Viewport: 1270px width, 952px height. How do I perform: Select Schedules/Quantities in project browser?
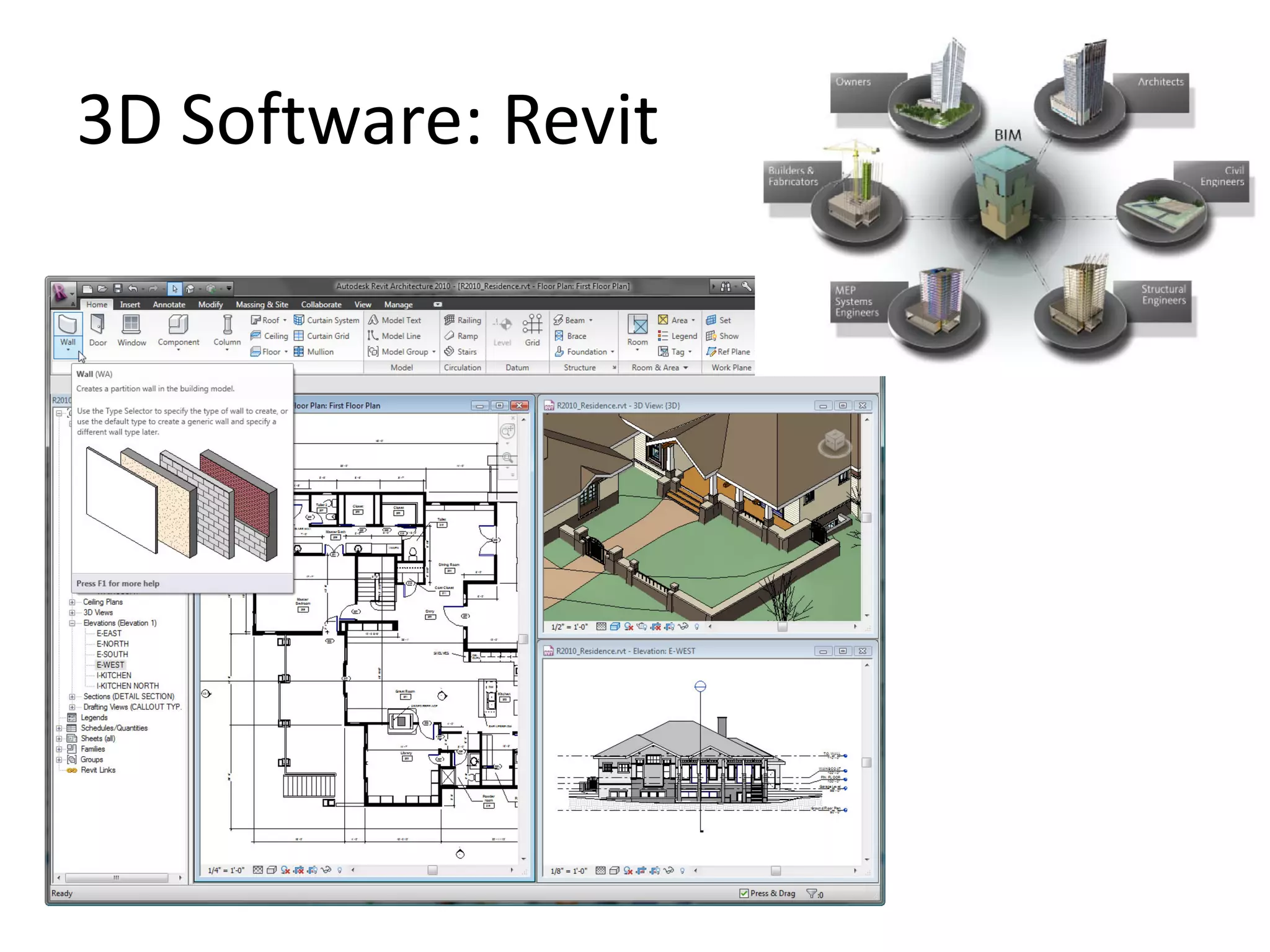point(114,728)
